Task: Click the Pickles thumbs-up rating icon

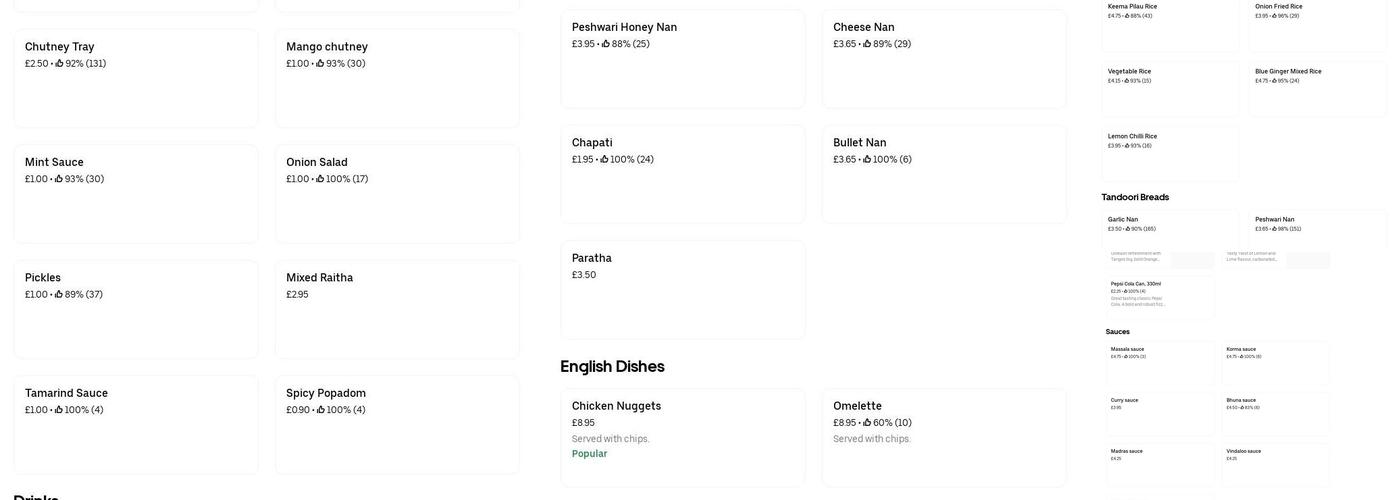Action: [60, 295]
